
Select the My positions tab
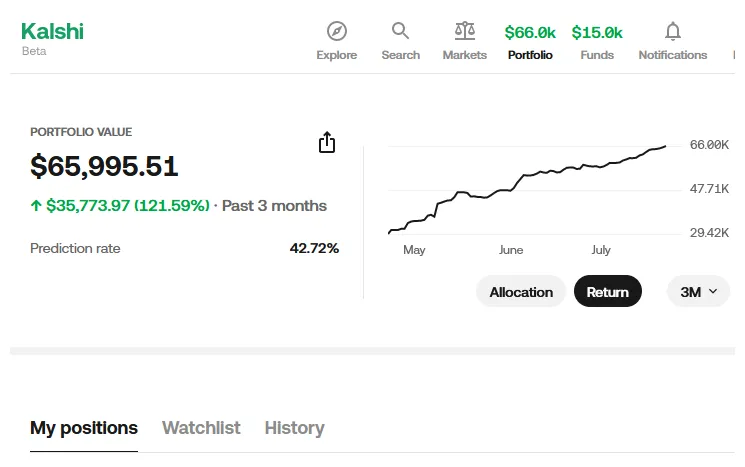[x=84, y=428]
